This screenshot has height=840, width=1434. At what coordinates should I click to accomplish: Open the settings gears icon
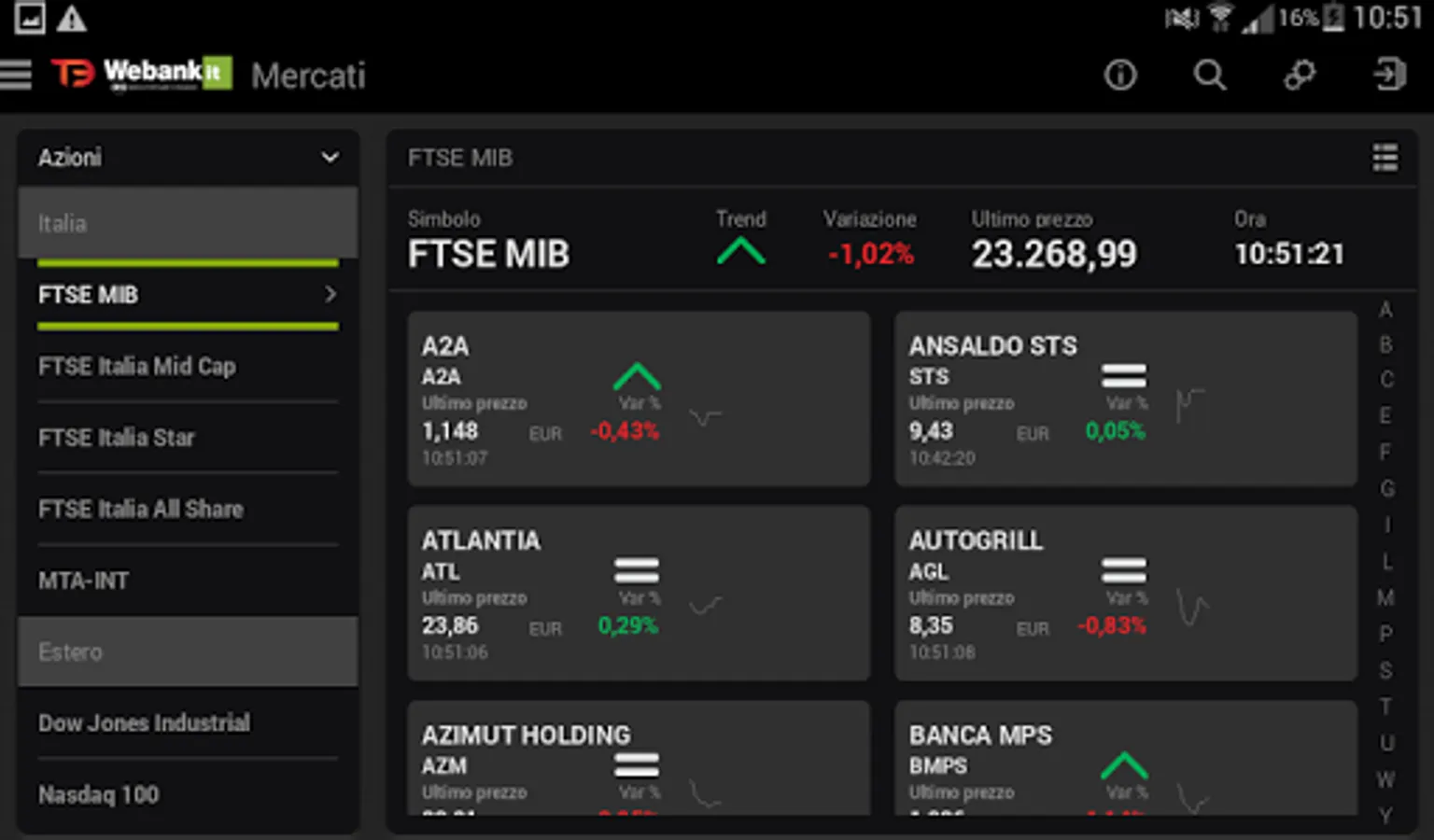click(x=1300, y=75)
